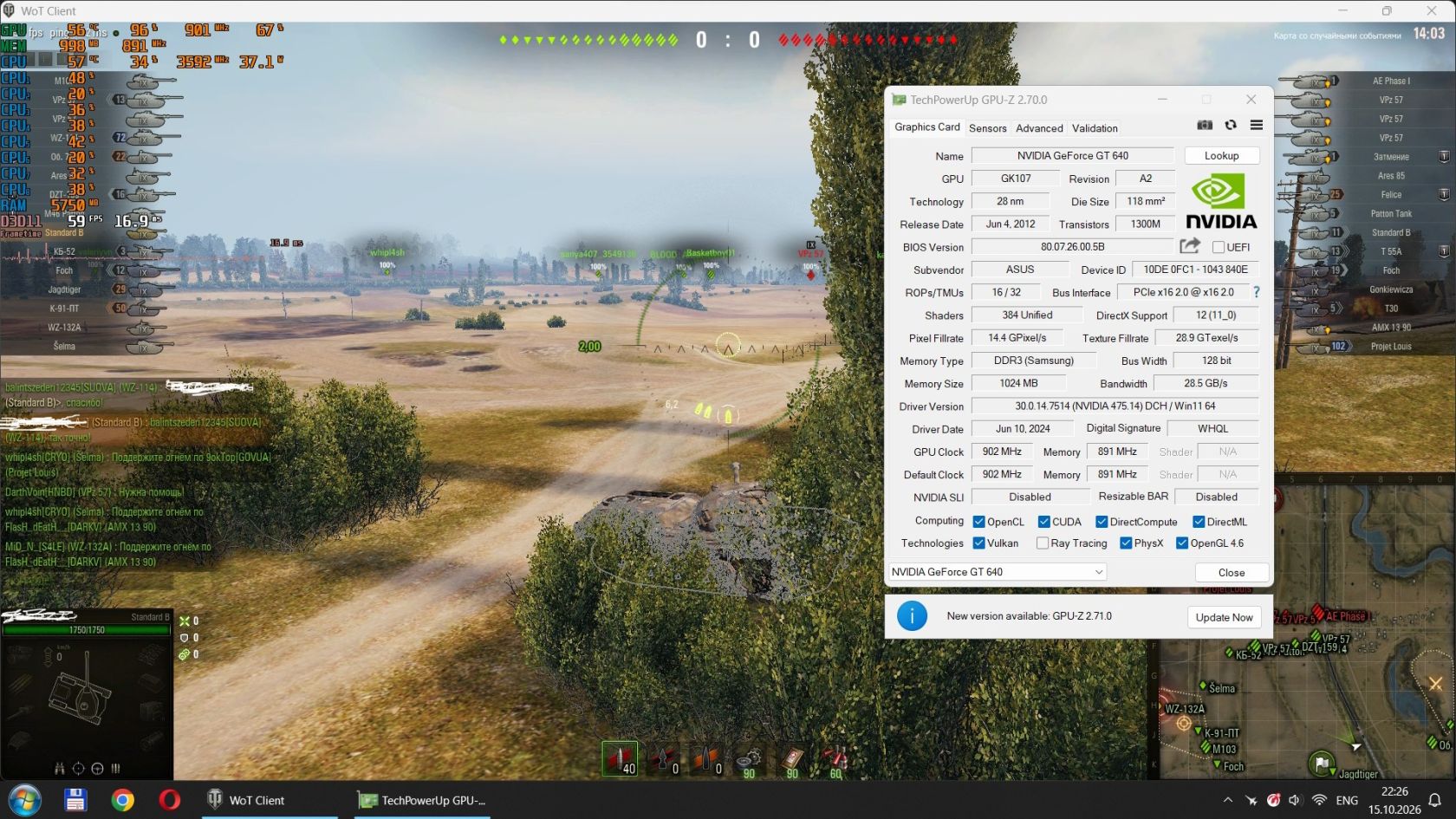Toggle the CUDA checkbox
Image resolution: width=1456 pixels, height=819 pixels.
click(x=1043, y=522)
